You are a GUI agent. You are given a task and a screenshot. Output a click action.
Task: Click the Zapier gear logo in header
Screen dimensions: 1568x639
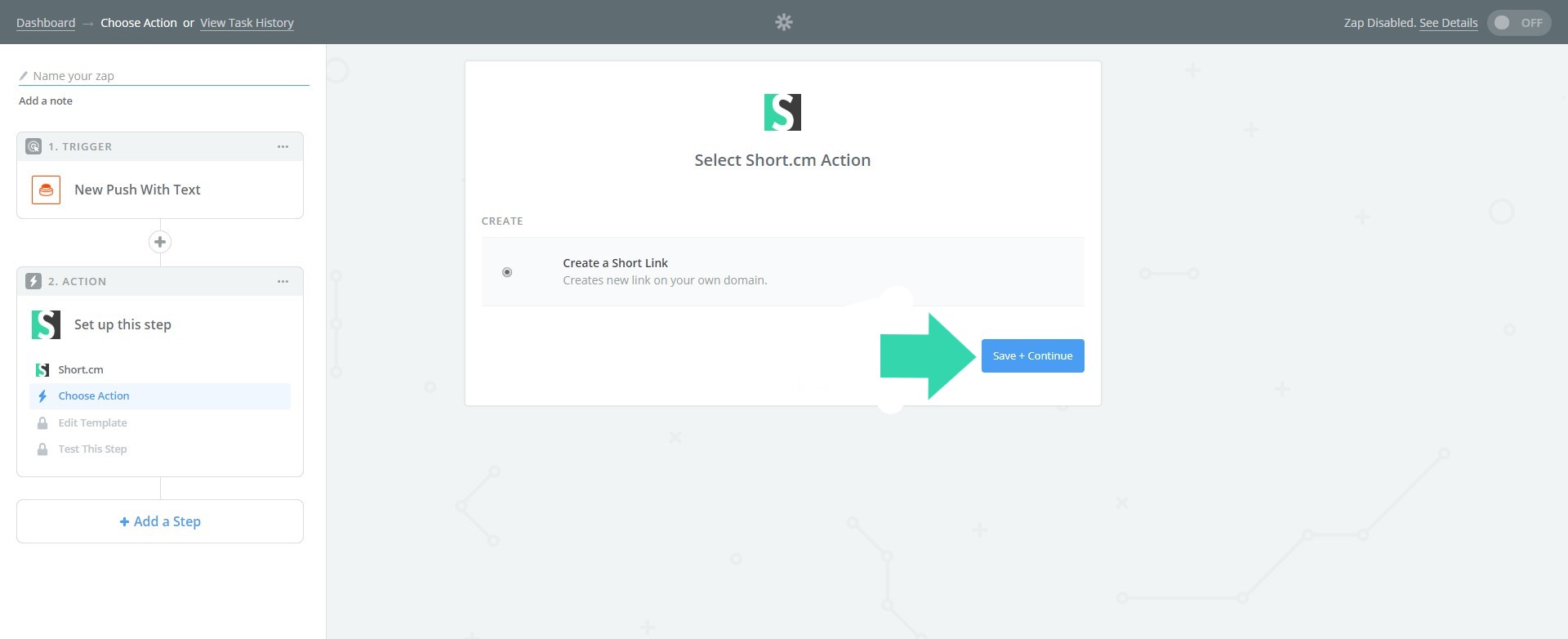[783, 22]
